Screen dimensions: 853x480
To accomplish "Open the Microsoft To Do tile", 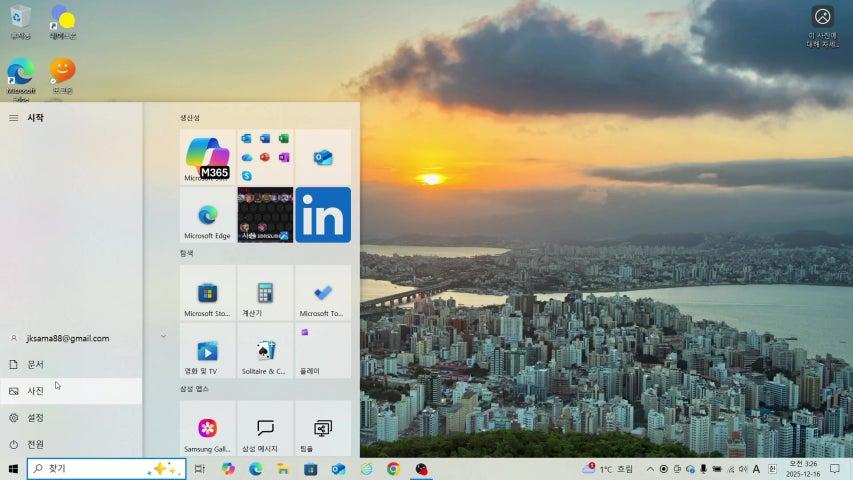I will tap(323, 292).
